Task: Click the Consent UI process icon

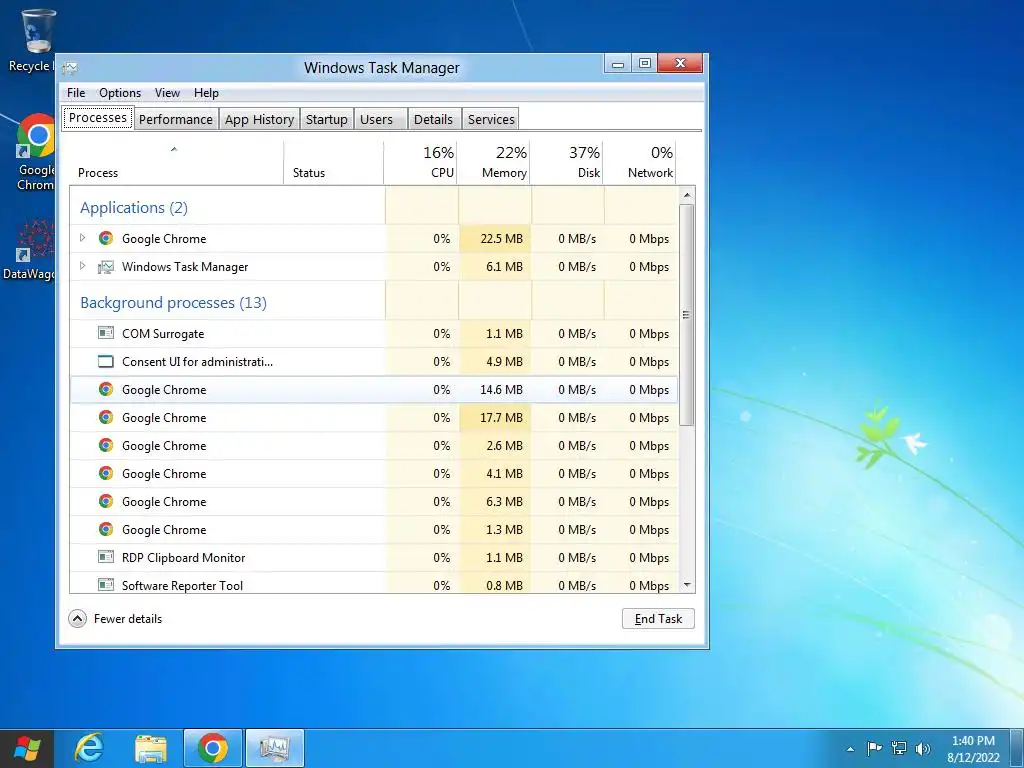Action: coord(106,361)
